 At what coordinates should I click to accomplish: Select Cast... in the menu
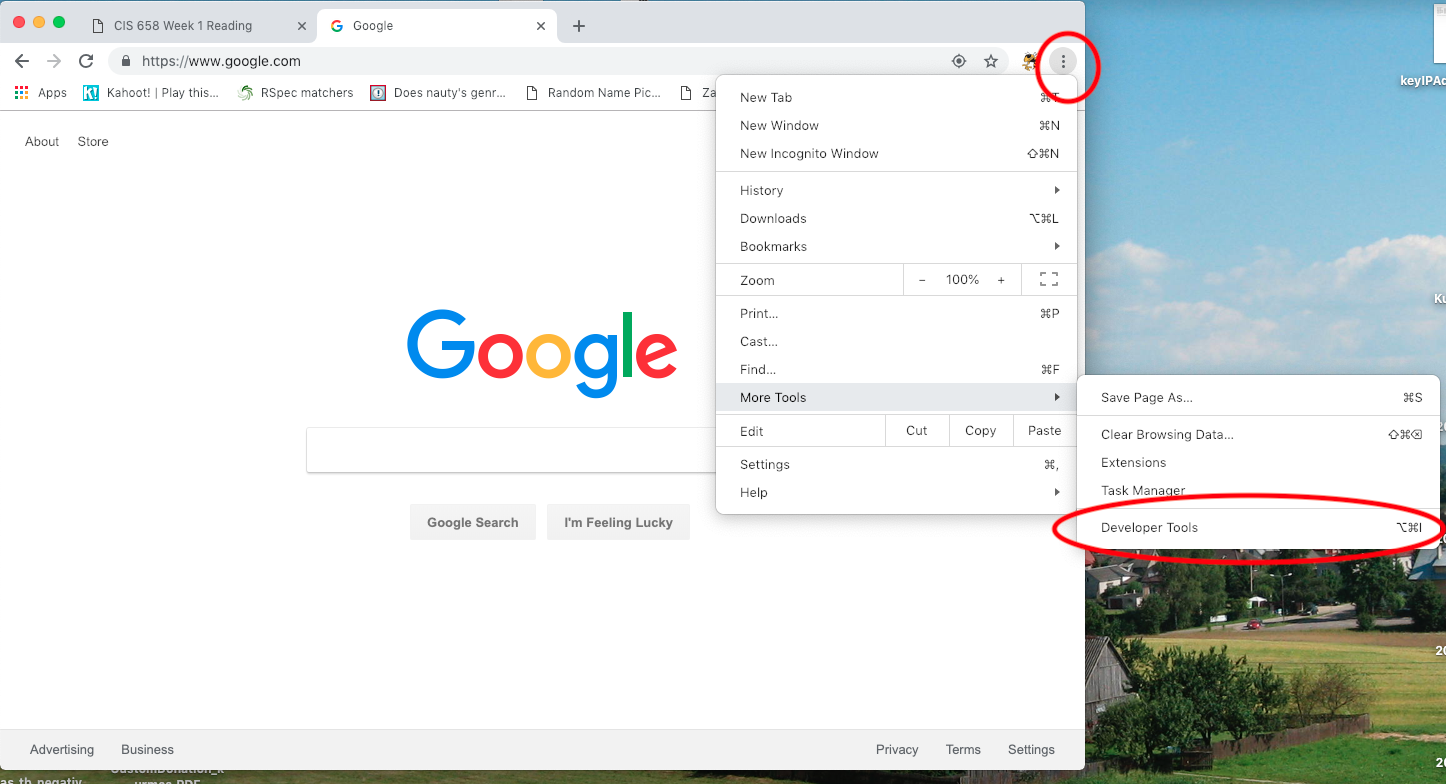point(897,341)
